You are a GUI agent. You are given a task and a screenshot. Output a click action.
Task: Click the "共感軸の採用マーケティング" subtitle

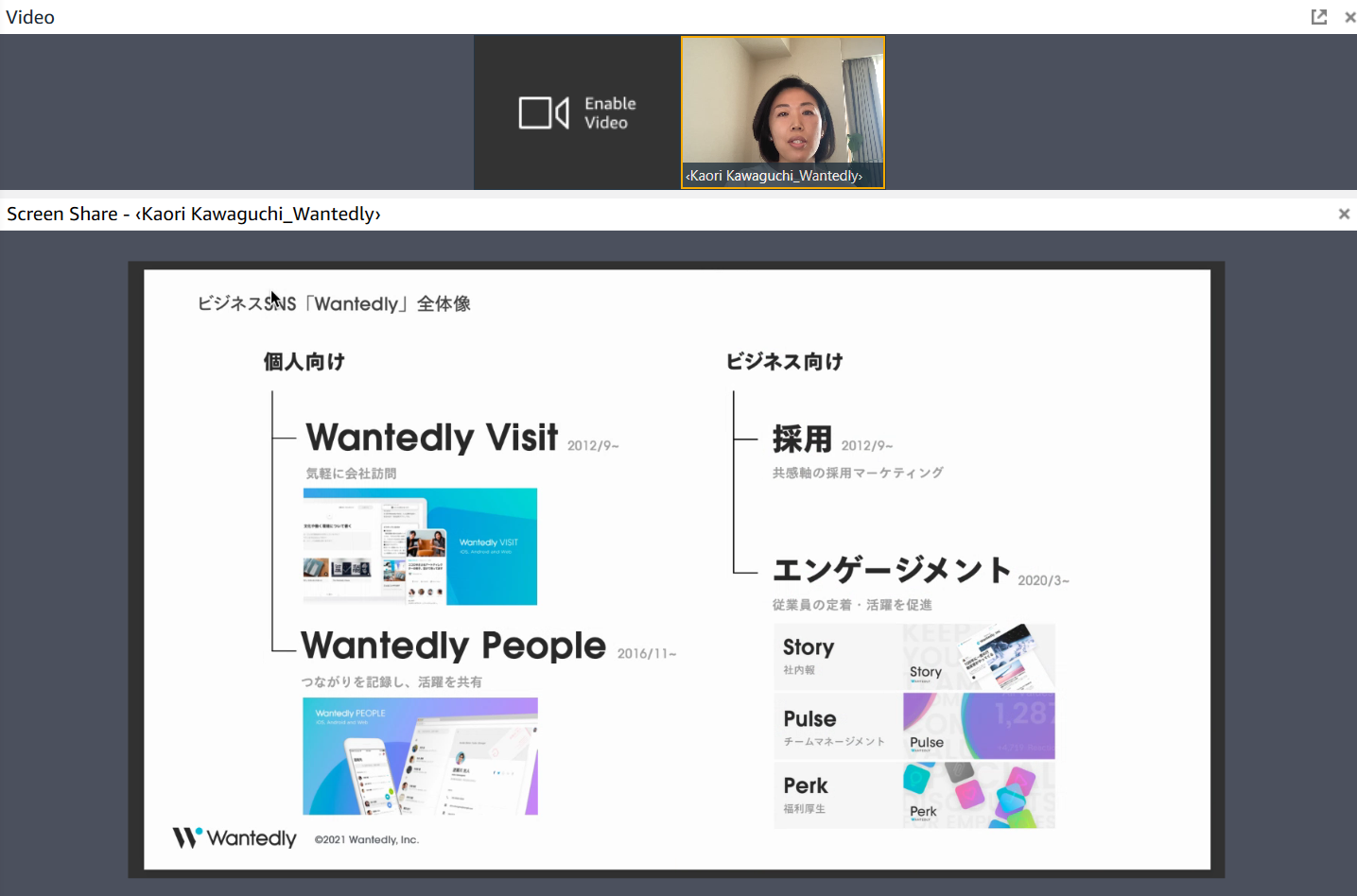pos(858,473)
